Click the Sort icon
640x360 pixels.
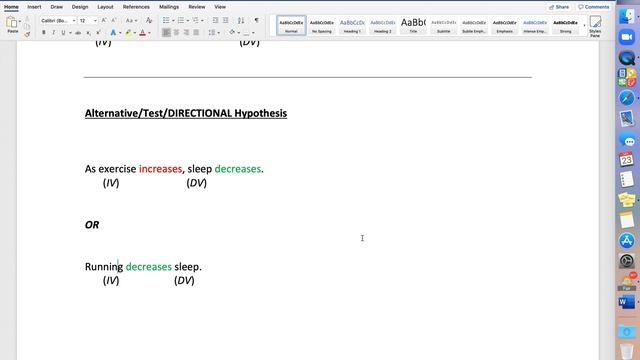pos(241,20)
